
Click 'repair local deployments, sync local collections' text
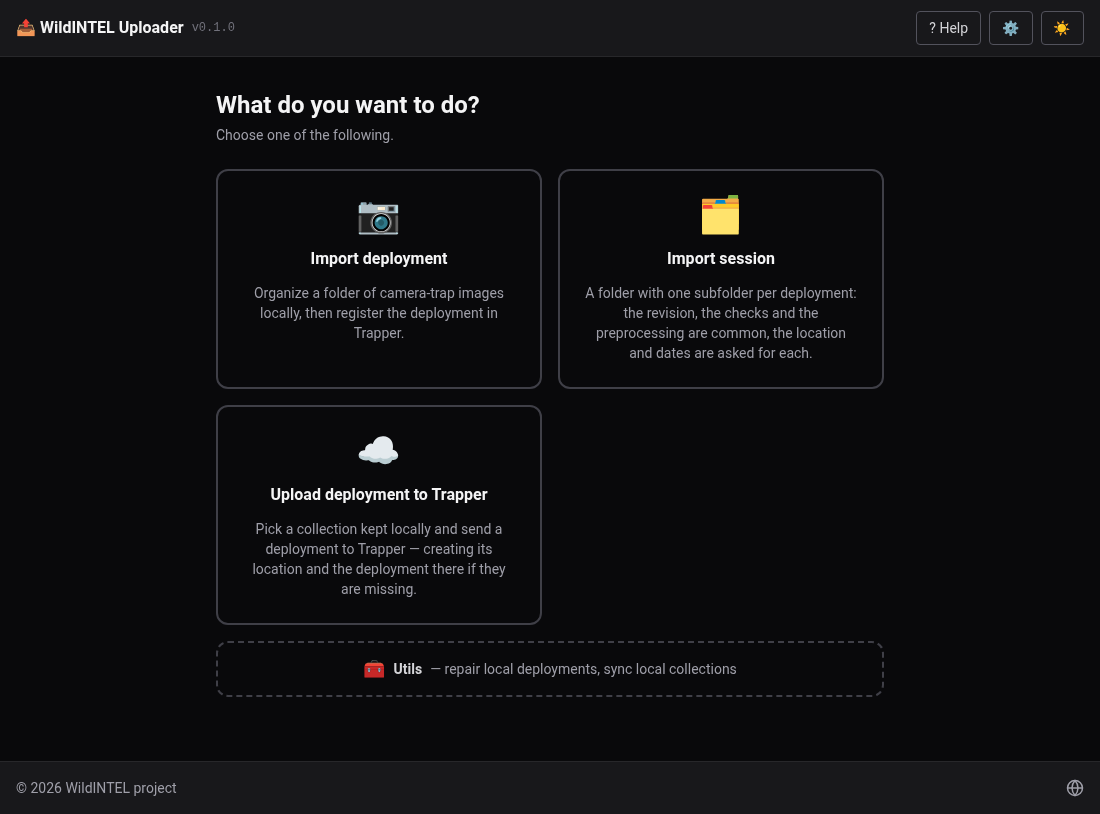[590, 669]
